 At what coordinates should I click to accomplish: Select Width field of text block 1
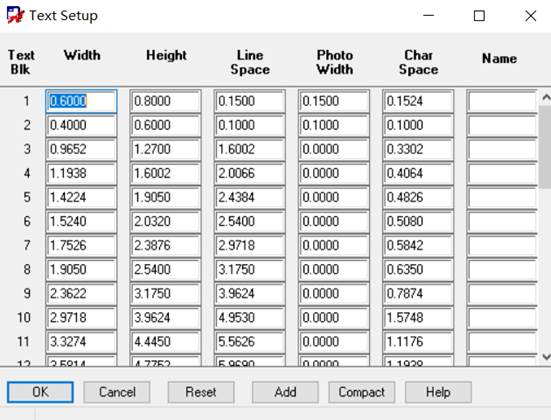point(81,101)
